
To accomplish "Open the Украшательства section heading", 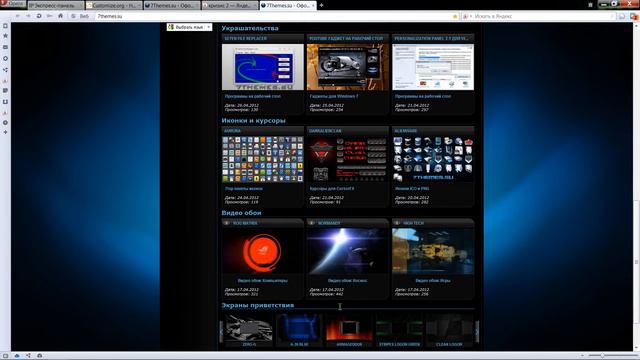I will pyautogui.click(x=250, y=28).
